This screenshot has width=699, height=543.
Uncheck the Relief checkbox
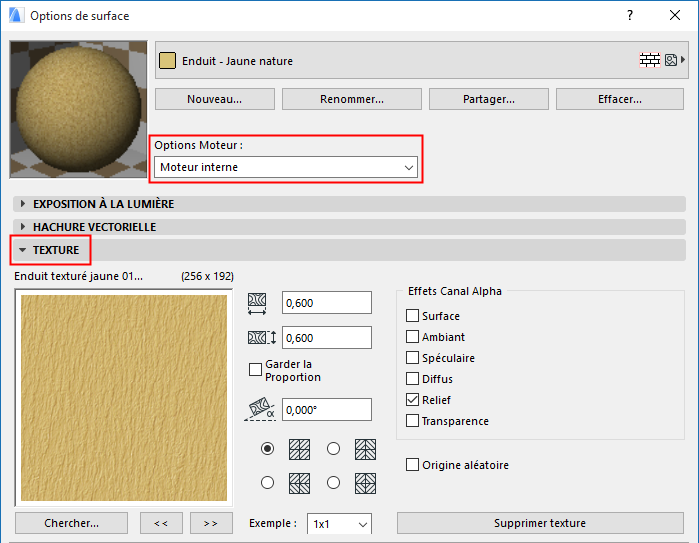point(412,399)
